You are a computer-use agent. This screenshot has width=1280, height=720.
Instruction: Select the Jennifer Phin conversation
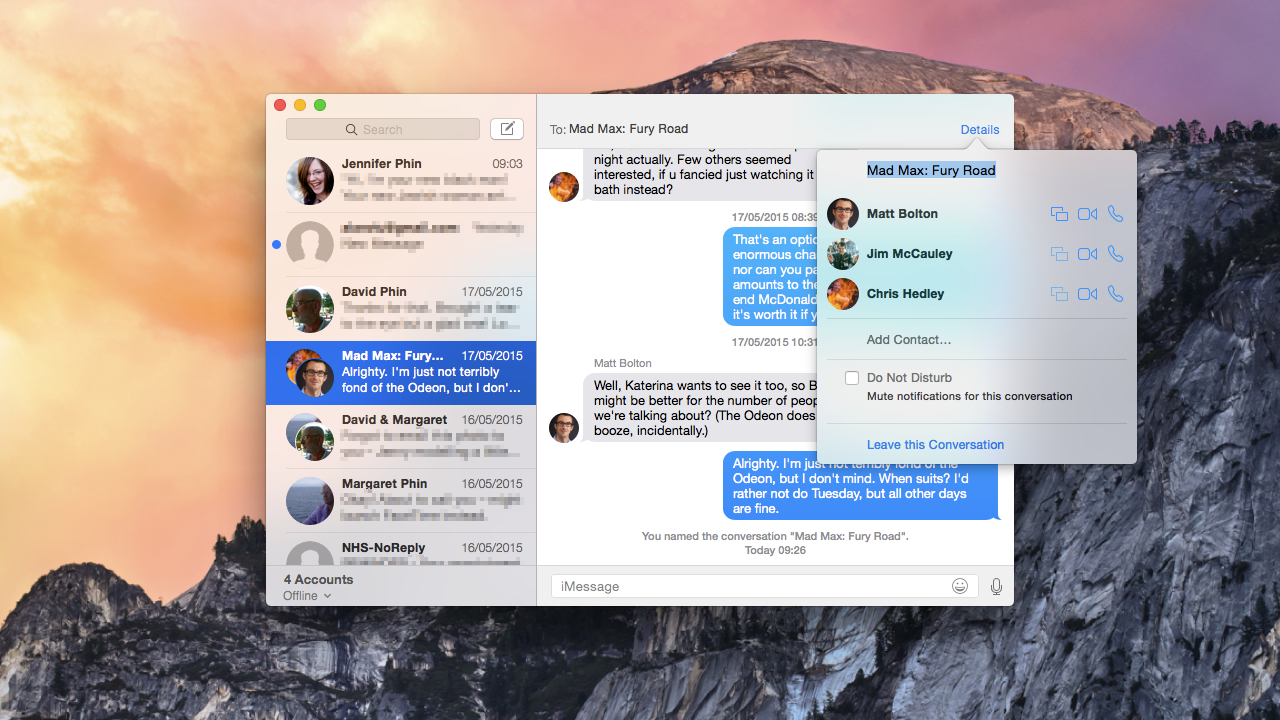[401, 181]
